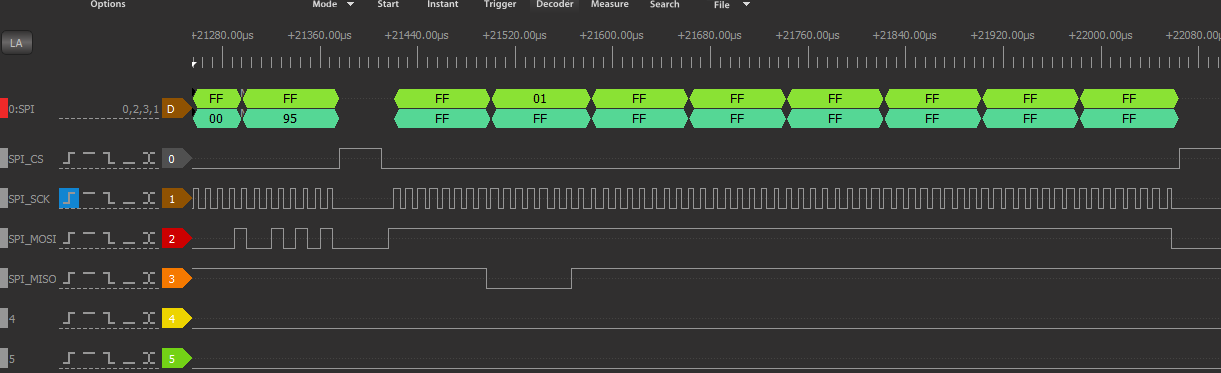
Task: Set either-edge trigger on SPI_MOSI
Action: [148, 239]
